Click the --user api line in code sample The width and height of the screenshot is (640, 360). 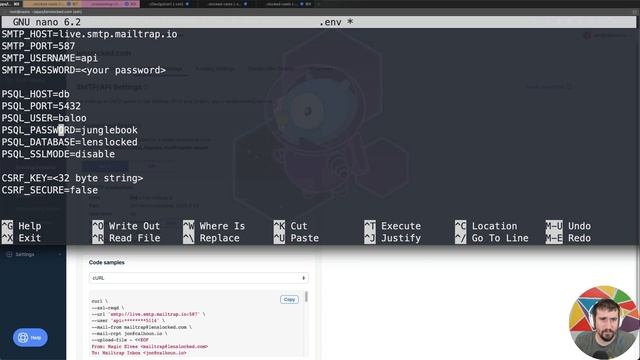tap(128, 321)
